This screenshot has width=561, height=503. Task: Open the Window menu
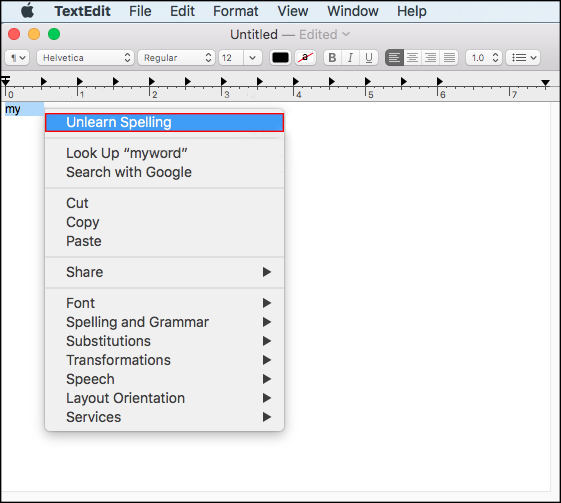(x=353, y=11)
